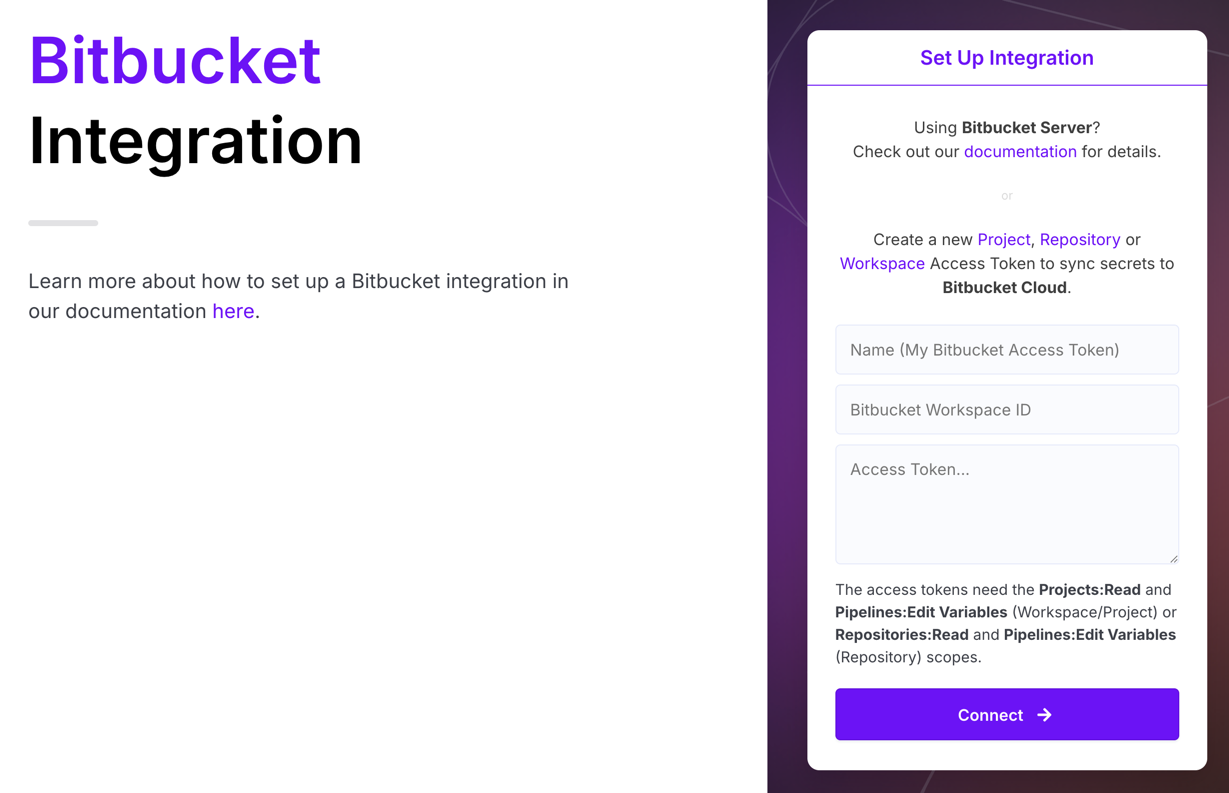The width and height of the screenshot is (1229, 793).
Task: Click the bold Bitbucket Server text
Action: pyautogui.click(x=1027, y=128)
